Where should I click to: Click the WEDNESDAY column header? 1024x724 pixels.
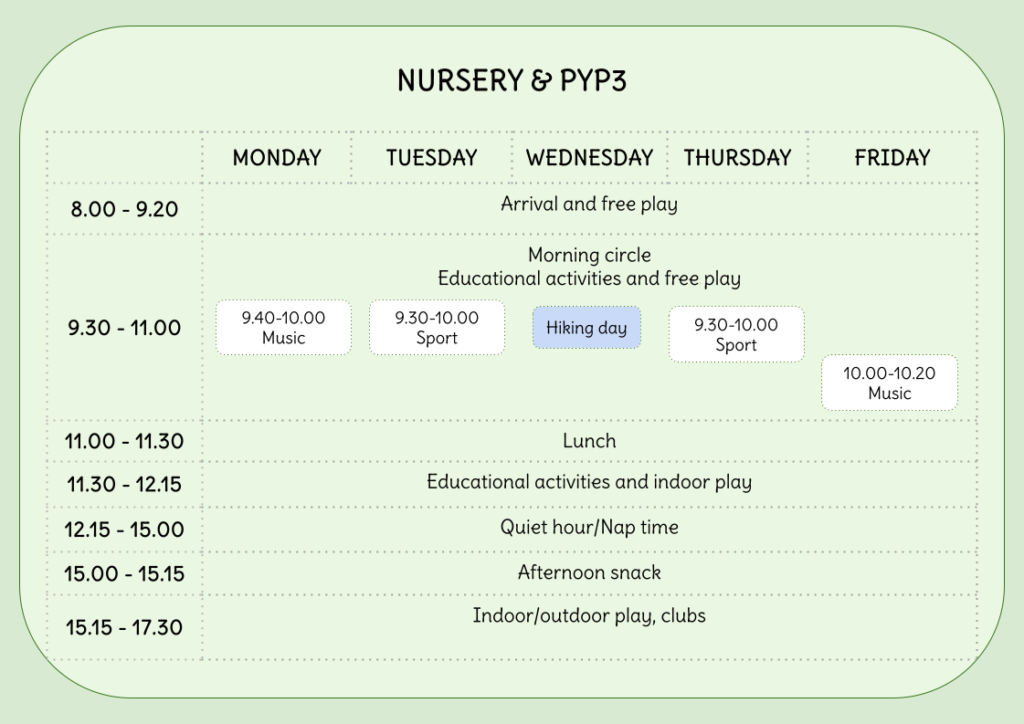coord(589,158)
